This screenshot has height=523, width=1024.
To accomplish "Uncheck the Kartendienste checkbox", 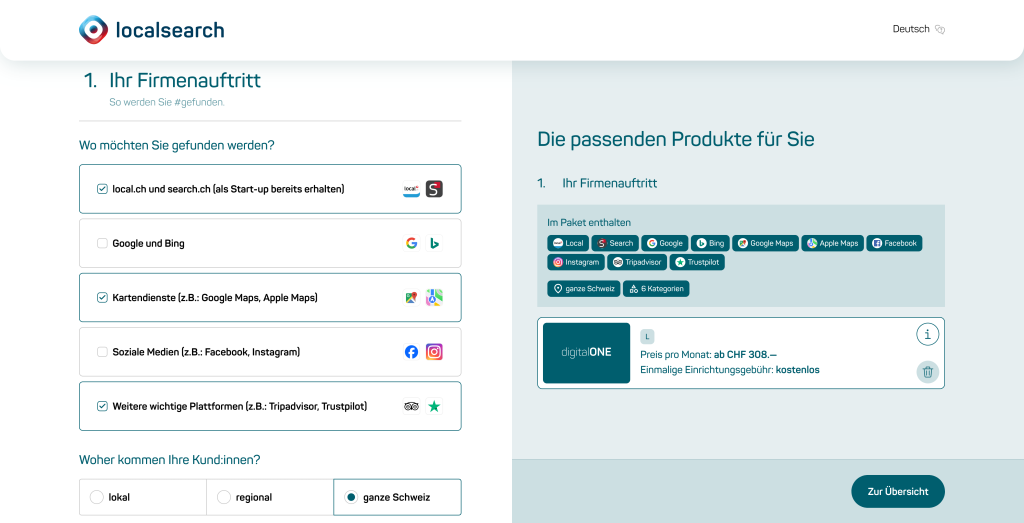I will point(102,298).
